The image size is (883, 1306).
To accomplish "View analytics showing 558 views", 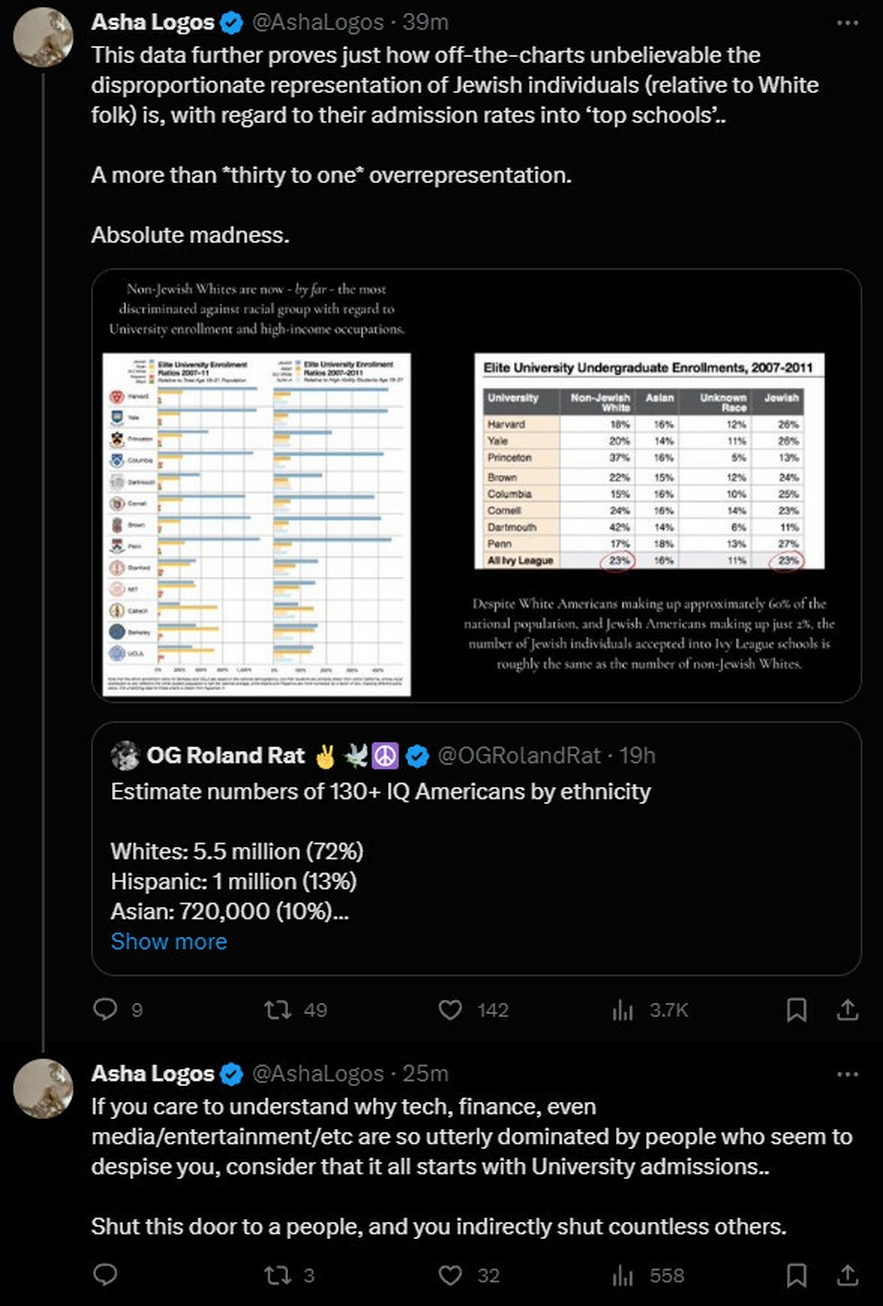I will (x=623, y=1275).
